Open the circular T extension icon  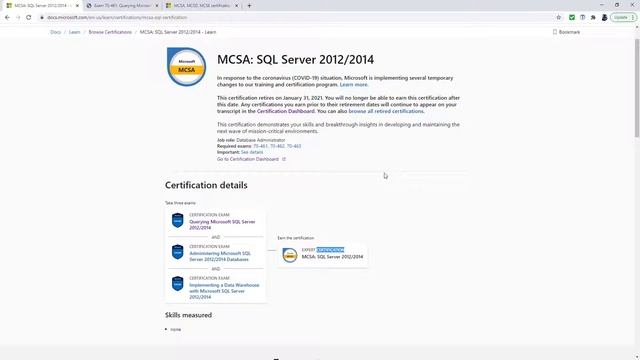(582, 17)
